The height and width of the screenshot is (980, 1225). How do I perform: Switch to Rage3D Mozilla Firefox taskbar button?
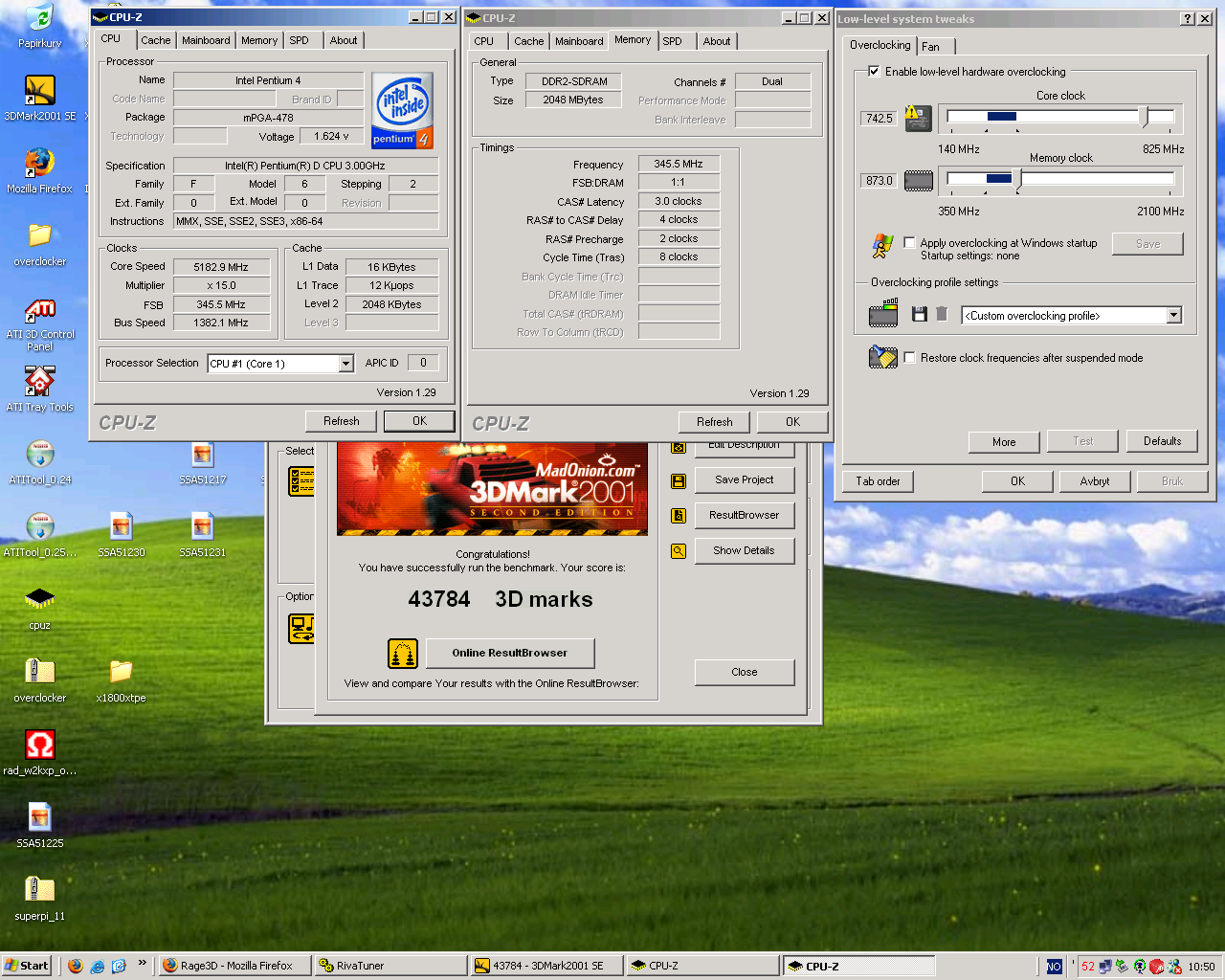(234, 966)
